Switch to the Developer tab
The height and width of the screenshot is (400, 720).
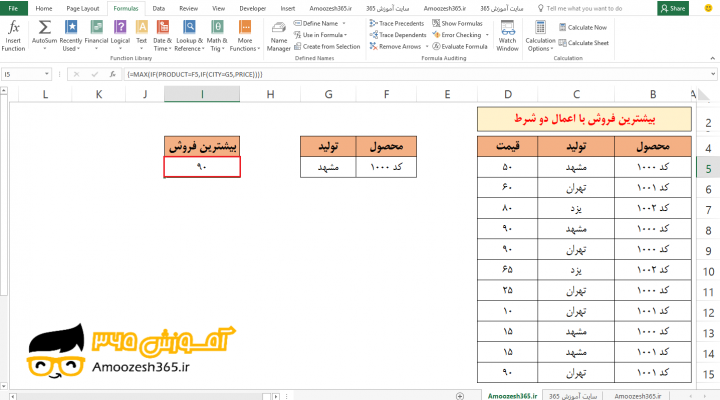(x=253, y=8)
